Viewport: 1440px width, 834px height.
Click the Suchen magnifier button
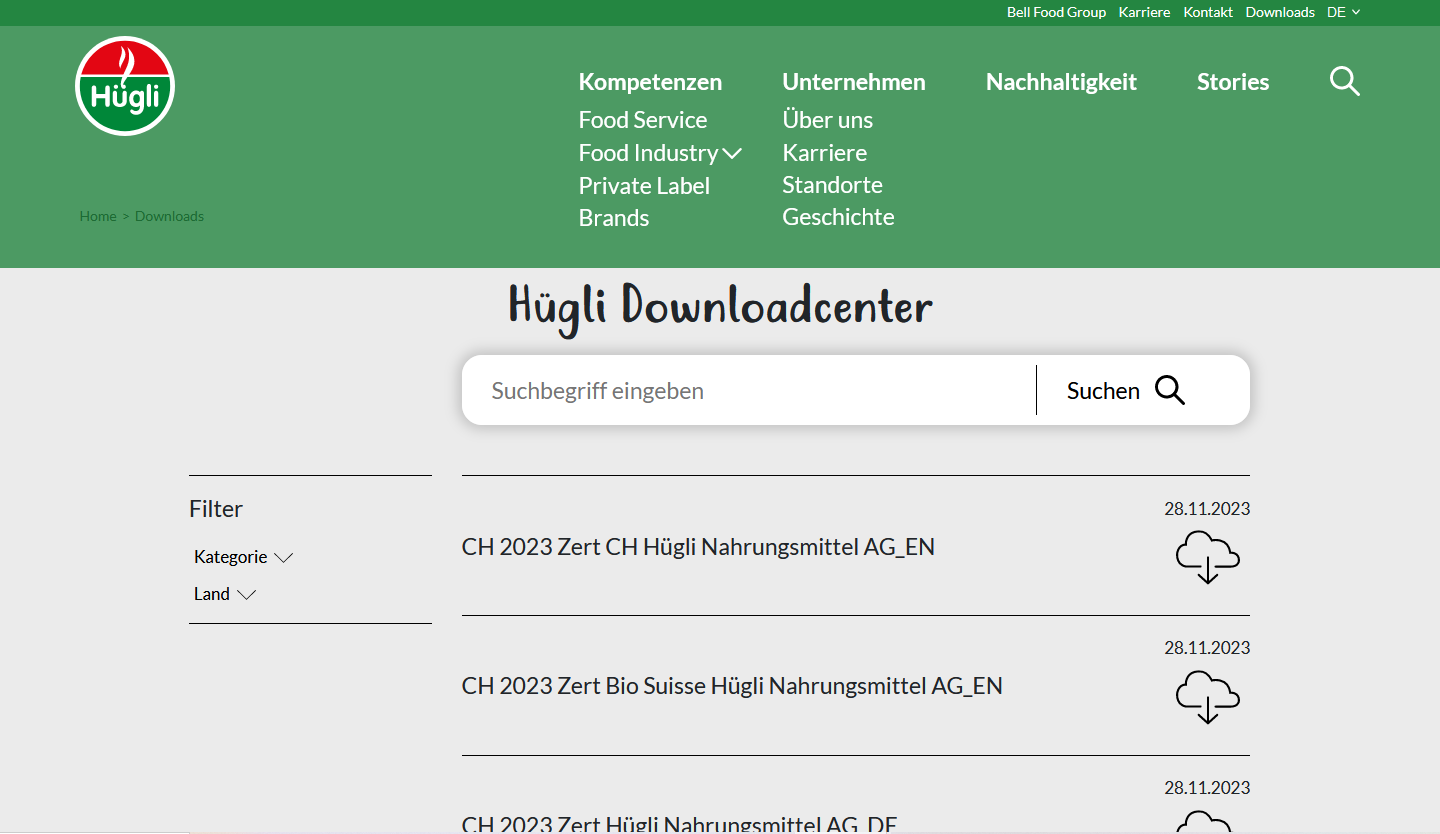coord(1169,390)
